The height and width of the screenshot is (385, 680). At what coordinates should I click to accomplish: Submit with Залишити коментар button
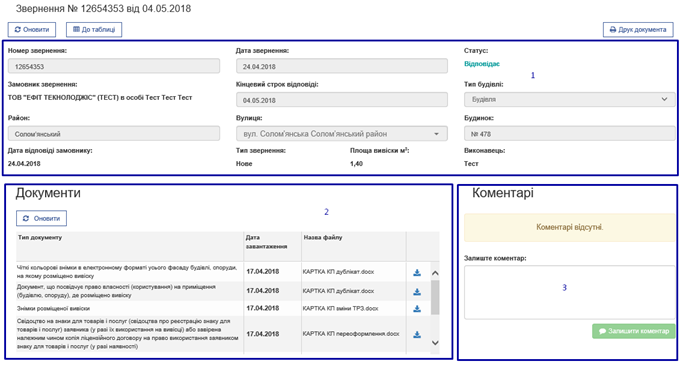tap(634, 331)
